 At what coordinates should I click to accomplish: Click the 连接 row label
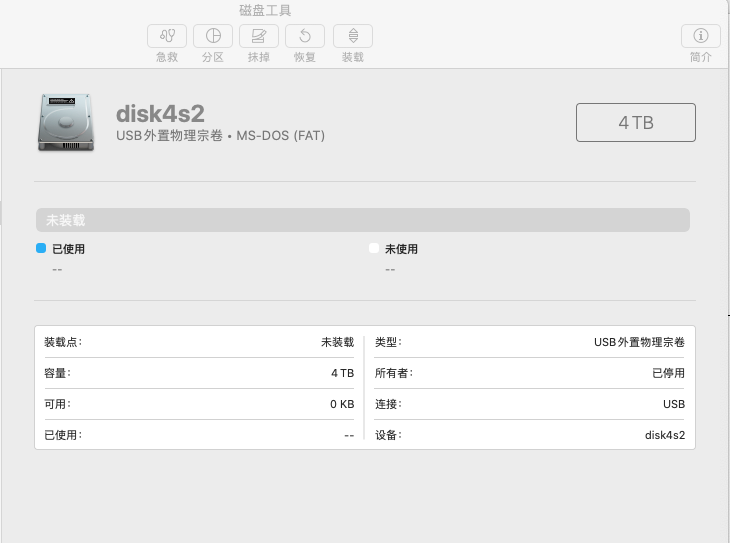point(388,404)
